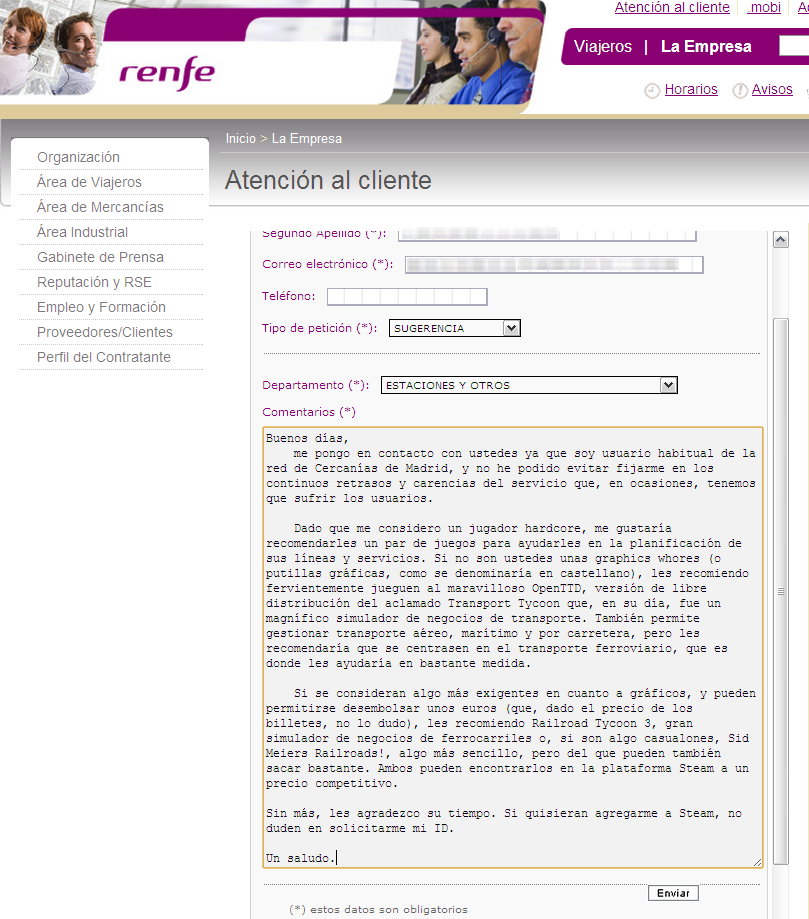
Task: Go to Horarios page
Action: (691, 90)
